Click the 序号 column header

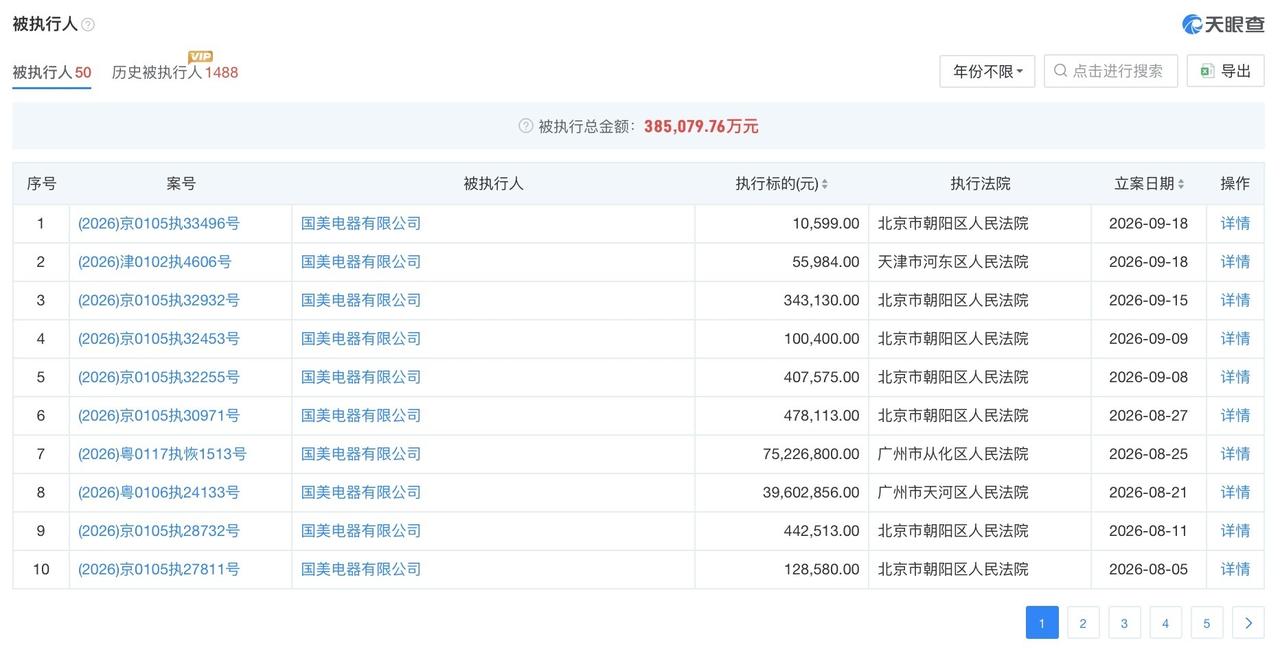(41, 184)
